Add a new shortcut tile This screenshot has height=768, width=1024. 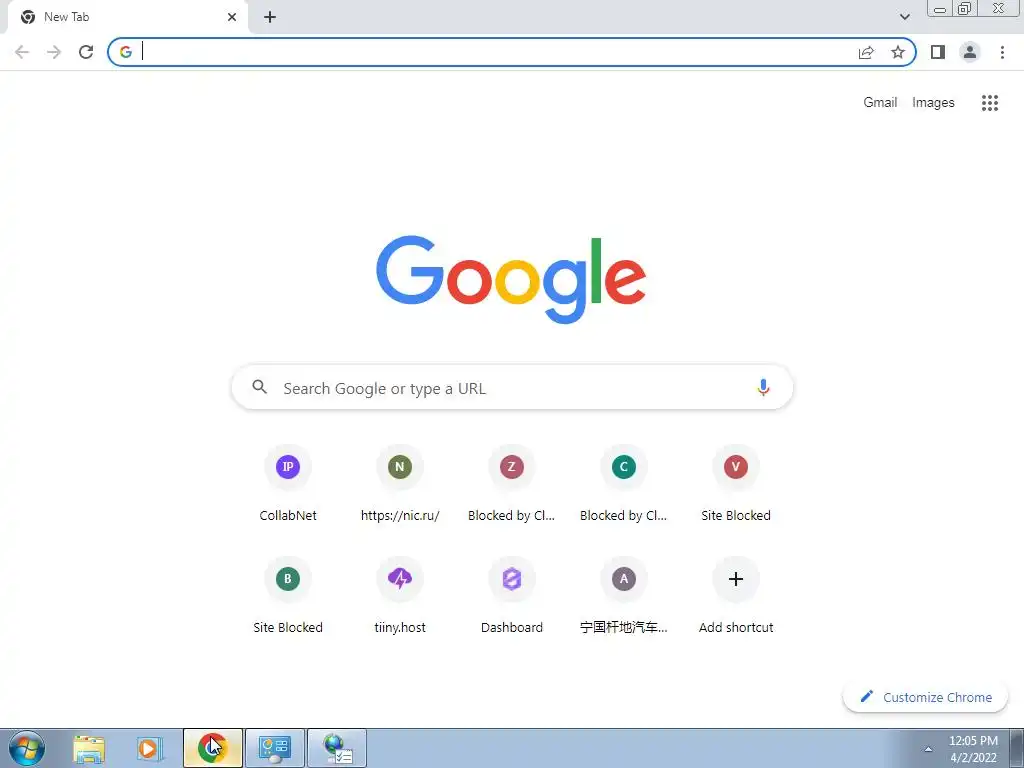(736, 596)
